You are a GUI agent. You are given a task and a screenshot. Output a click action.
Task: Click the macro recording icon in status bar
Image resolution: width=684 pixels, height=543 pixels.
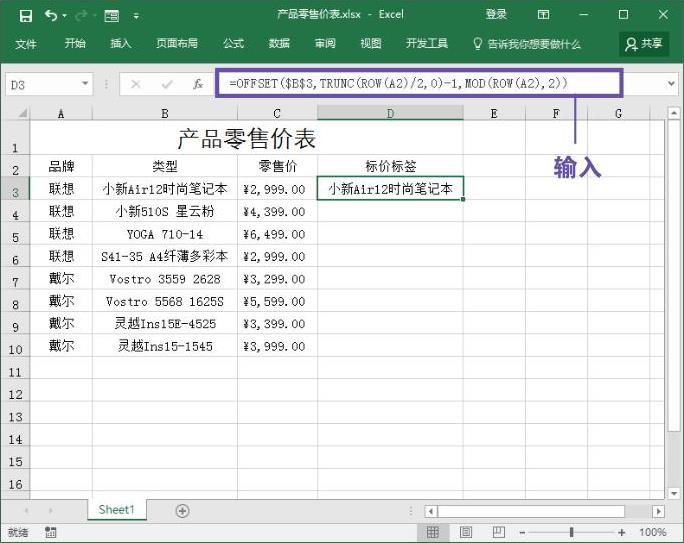[51, 532]
